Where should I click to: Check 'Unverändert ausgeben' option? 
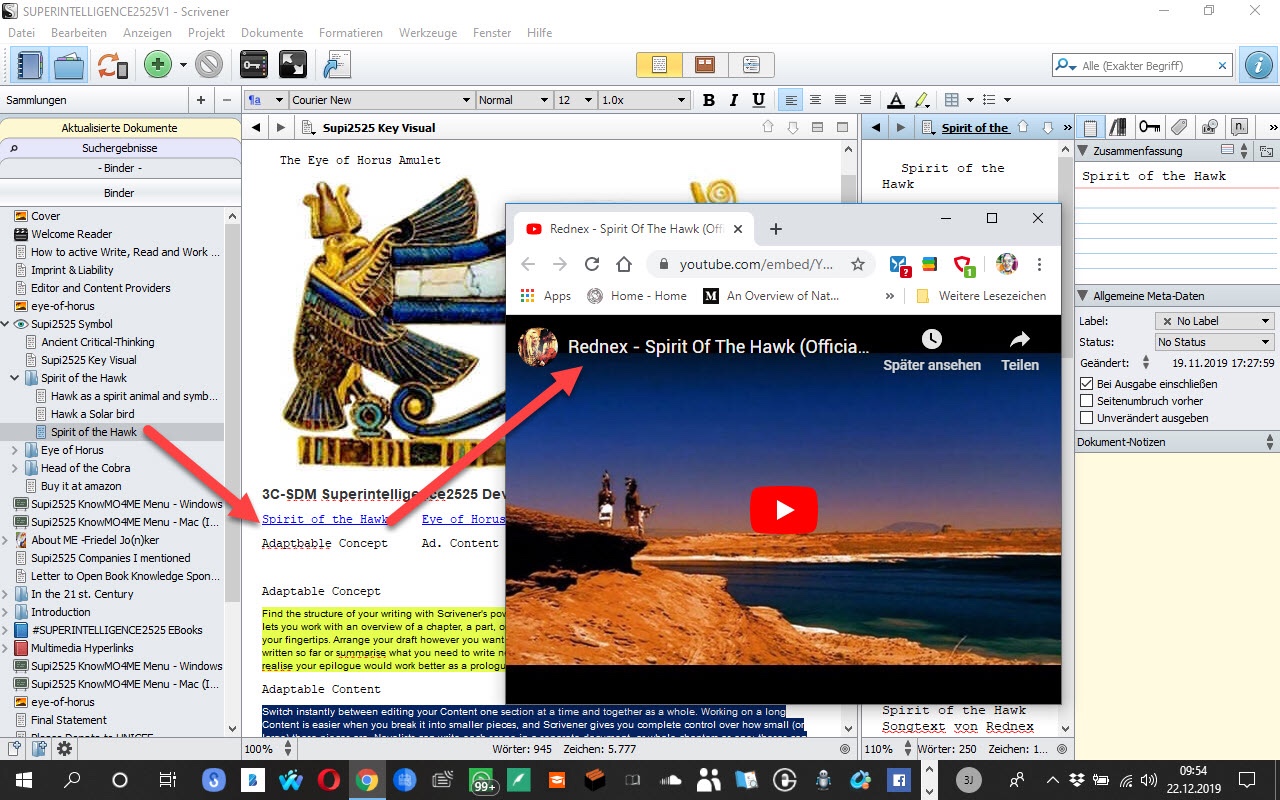tap(1087, 418)
